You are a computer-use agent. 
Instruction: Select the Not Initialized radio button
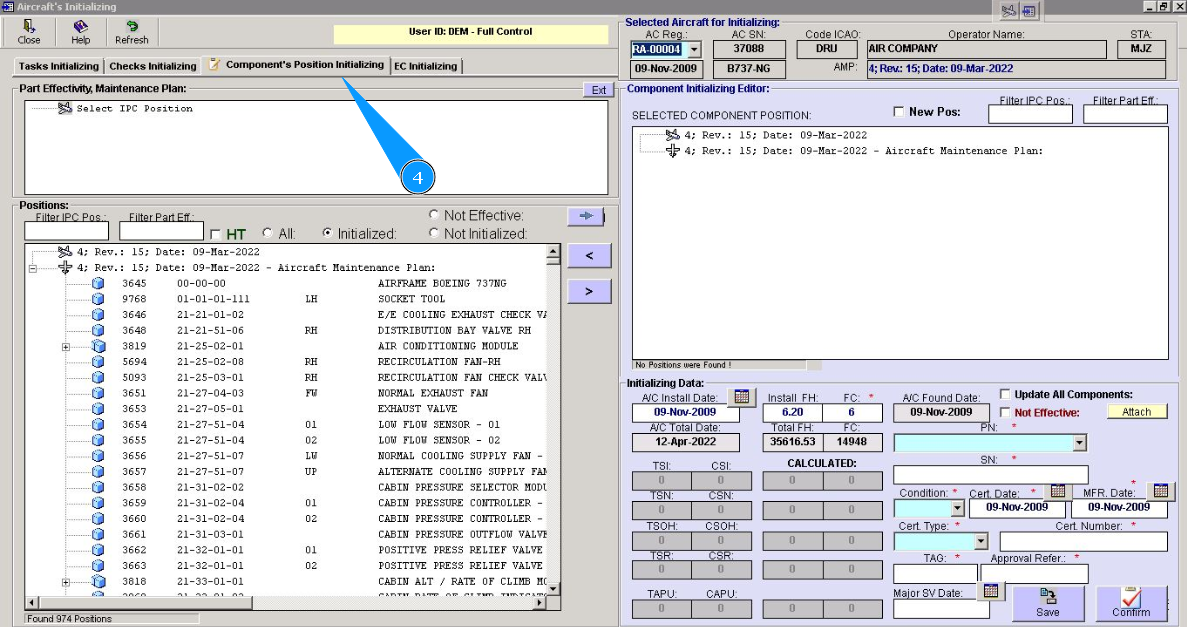(x=434, y=233)
